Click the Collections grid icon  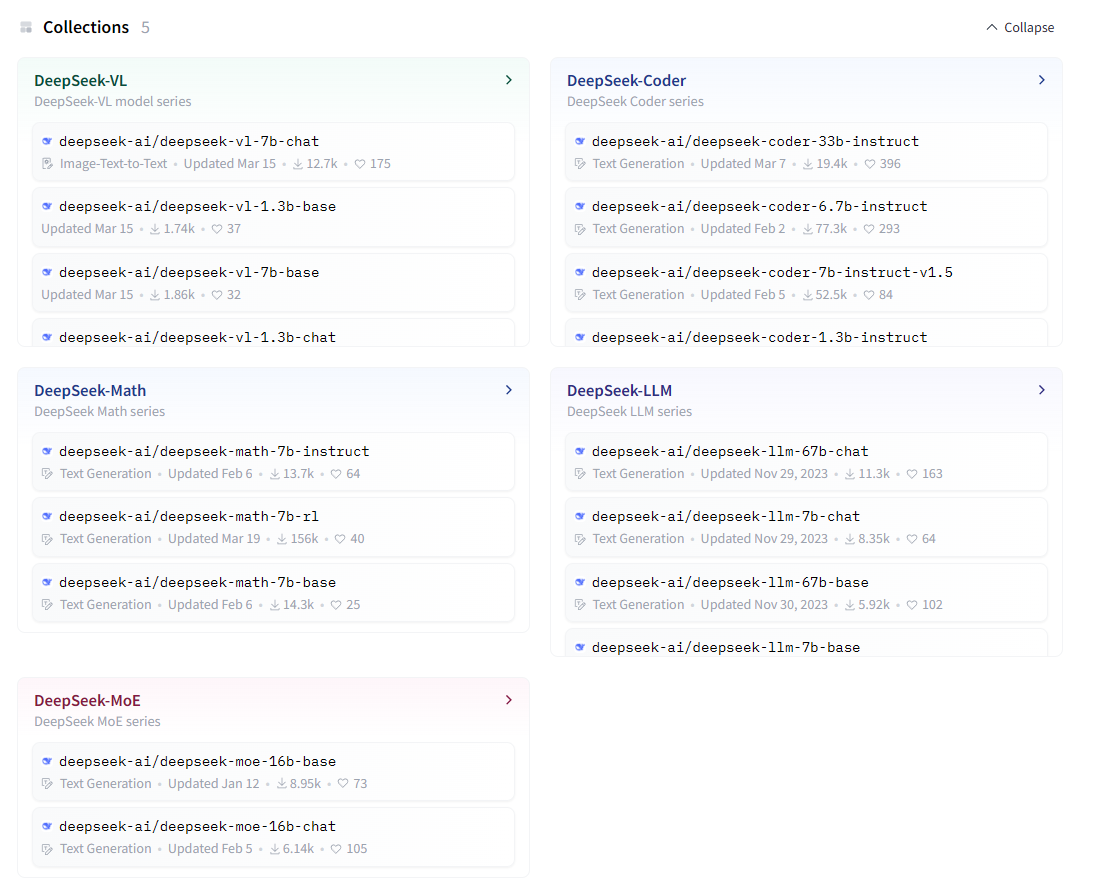pyautogui.click(x=26, y=28)
